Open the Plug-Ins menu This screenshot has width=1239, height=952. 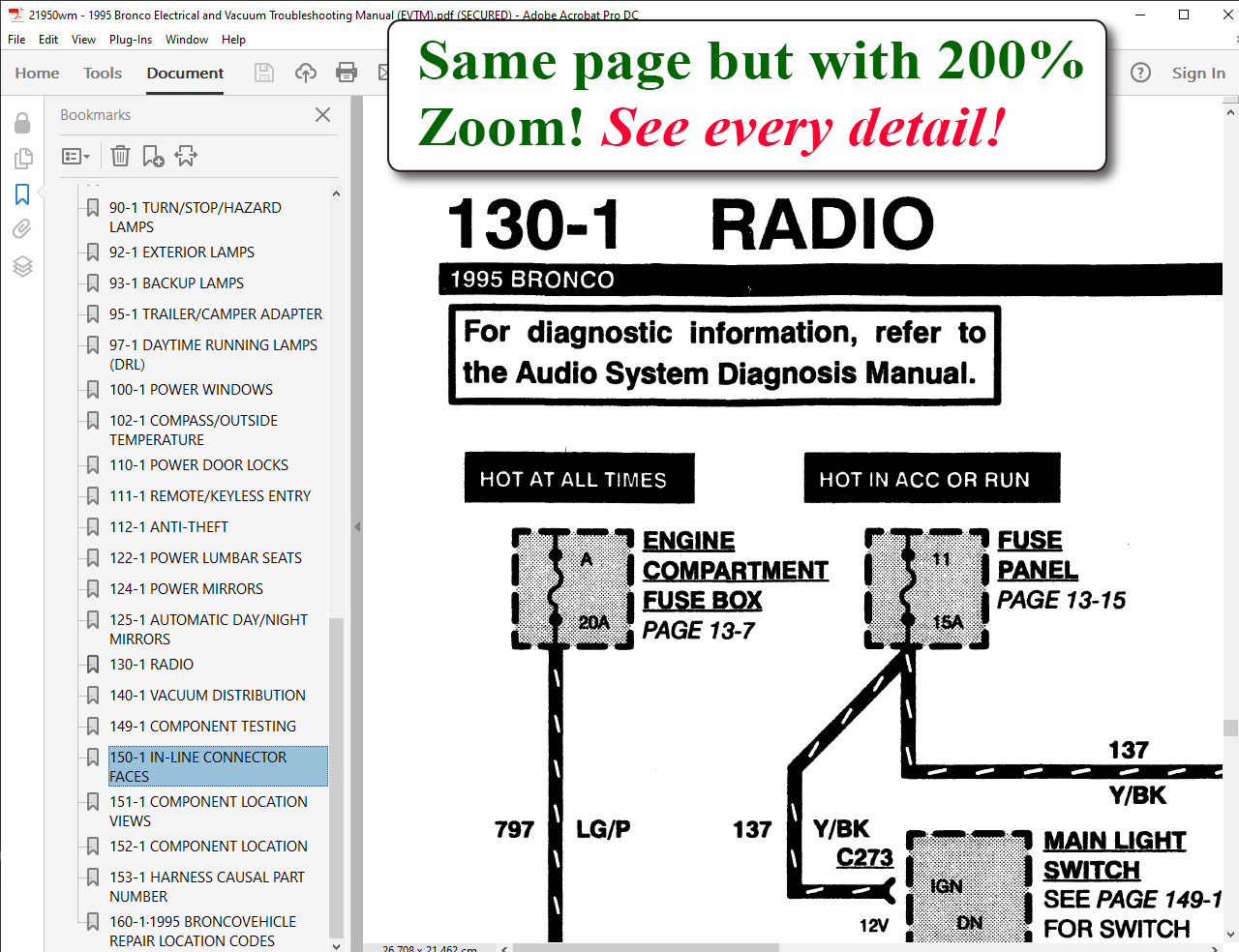point(131,40)
